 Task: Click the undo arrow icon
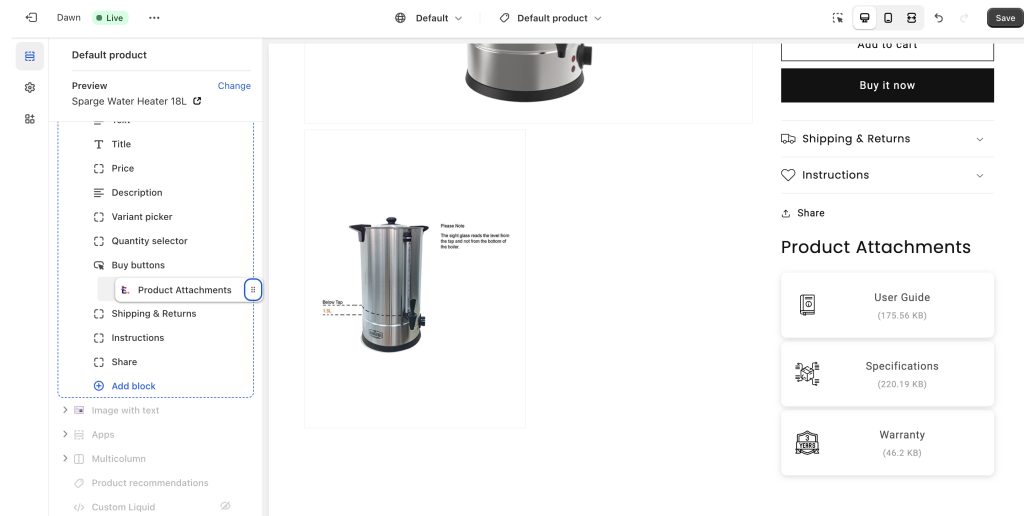coord(938,18)
